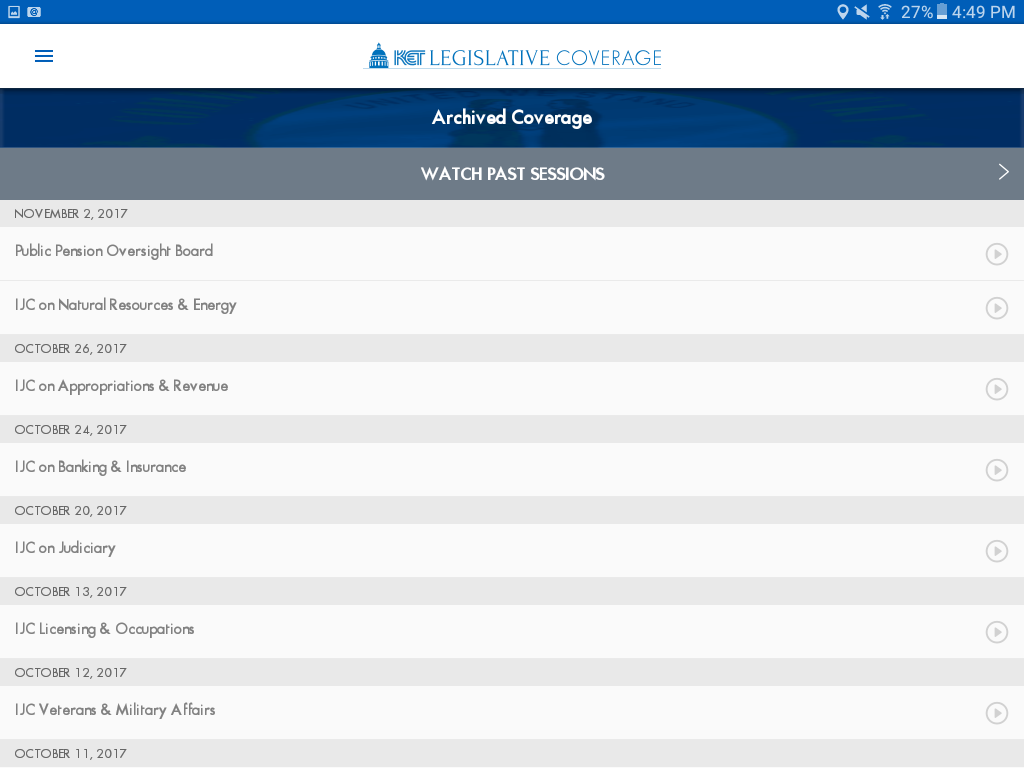Tap the October 20, 2017 date header
This screenshot has height=768, width=1024.
click(71, 511)
